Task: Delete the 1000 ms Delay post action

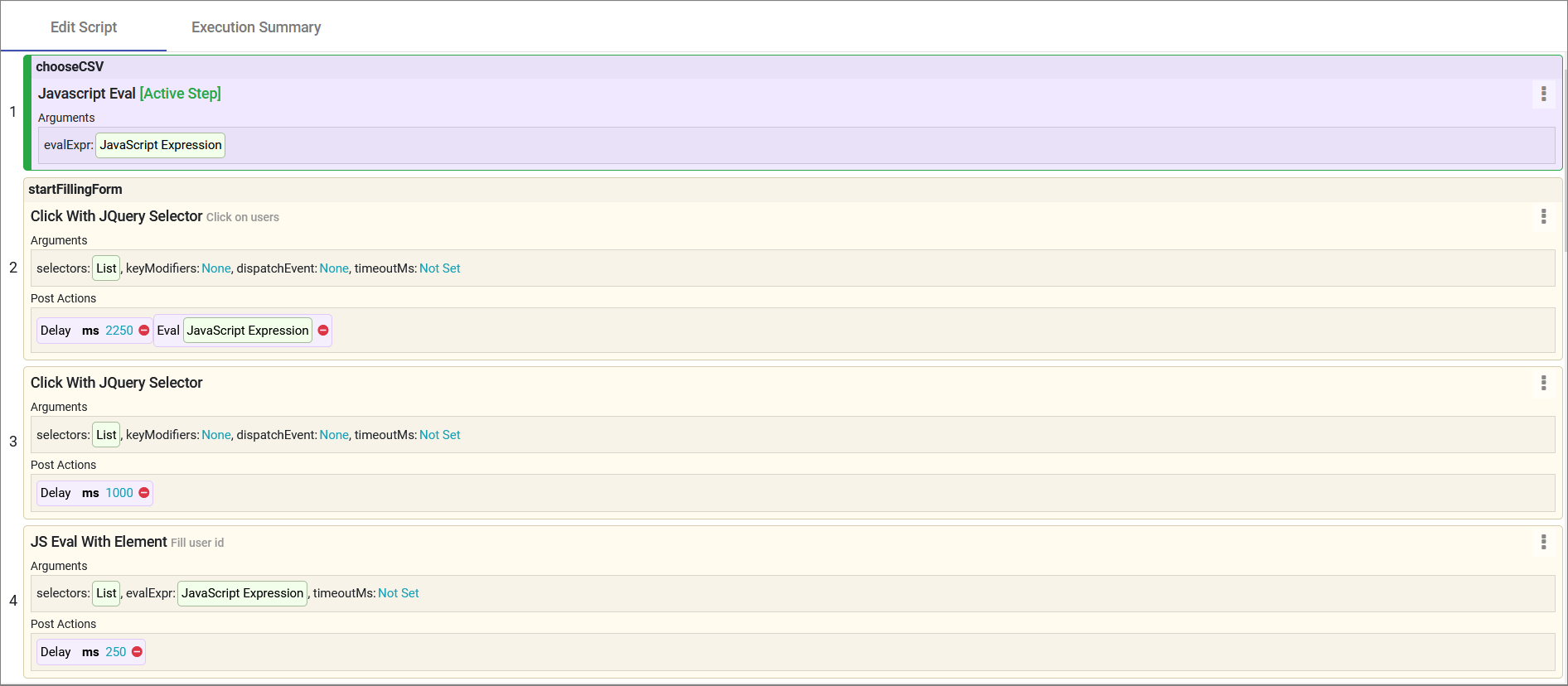Action: (144, 493)
